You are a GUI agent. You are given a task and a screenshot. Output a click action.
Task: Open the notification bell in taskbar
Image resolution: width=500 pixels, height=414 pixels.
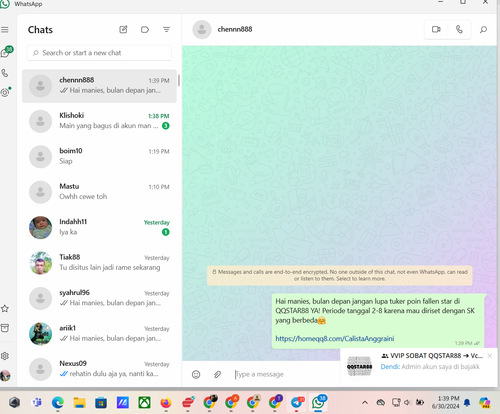tap(467, 403)
